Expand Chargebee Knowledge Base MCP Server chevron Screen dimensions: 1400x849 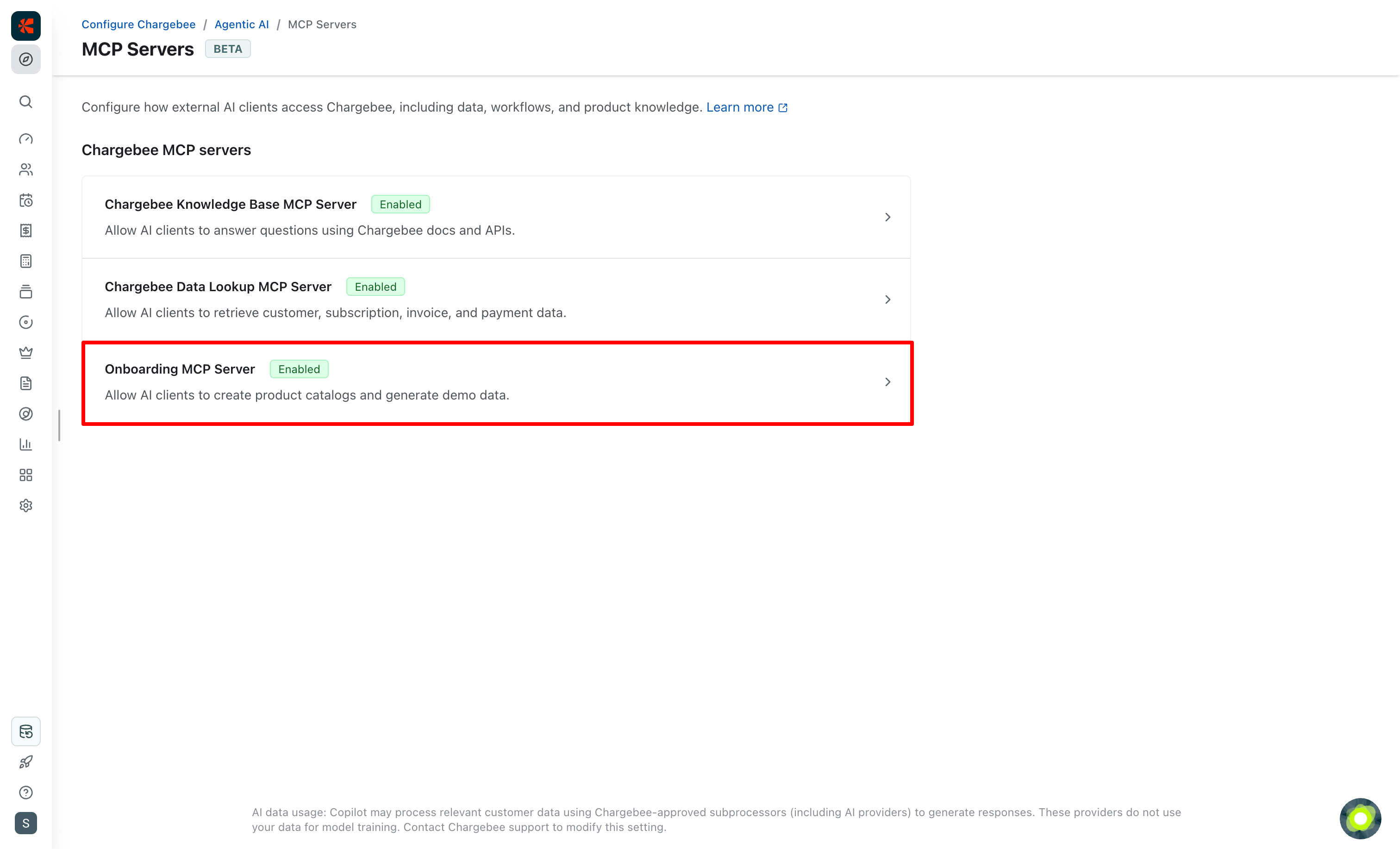click(x=887, y=217)
